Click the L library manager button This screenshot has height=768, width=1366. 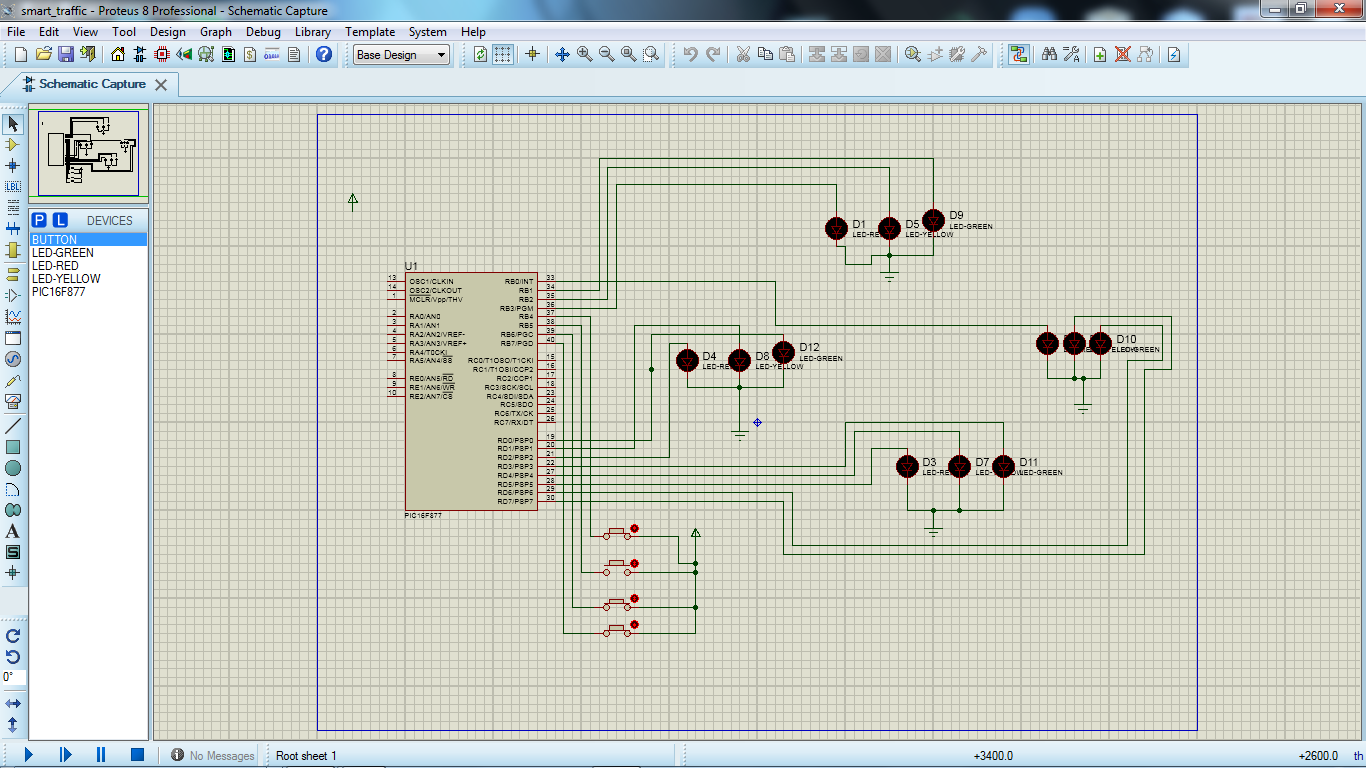[x=60, y=220]
